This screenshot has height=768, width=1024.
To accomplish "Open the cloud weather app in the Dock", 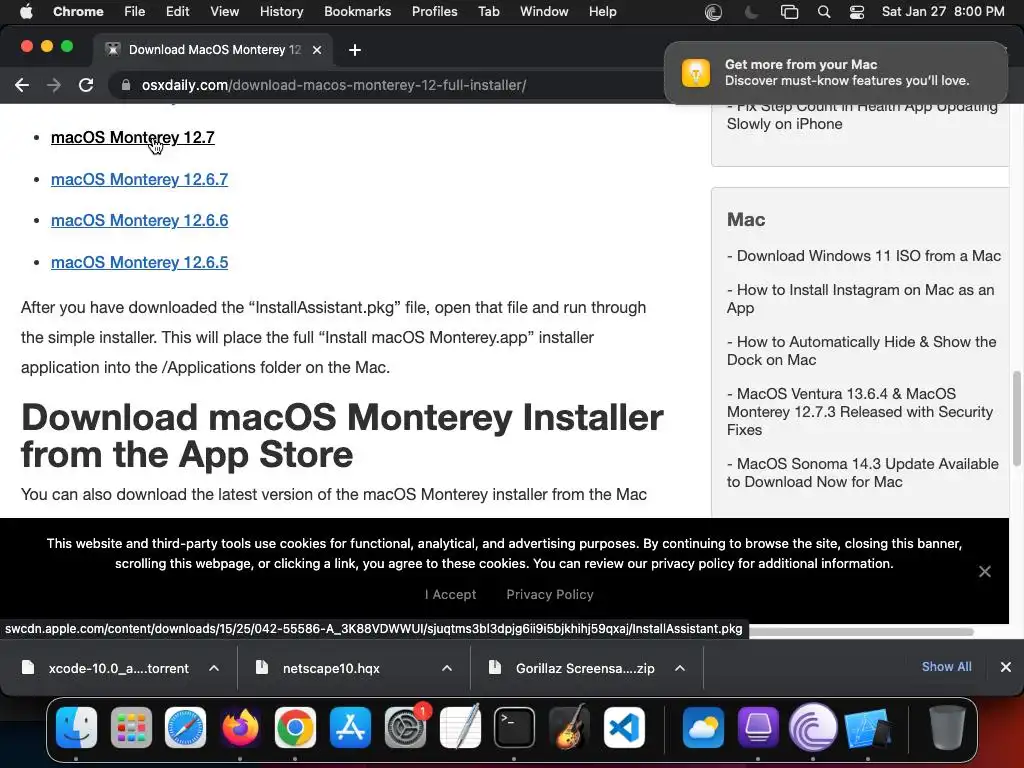I will point(703,727).
